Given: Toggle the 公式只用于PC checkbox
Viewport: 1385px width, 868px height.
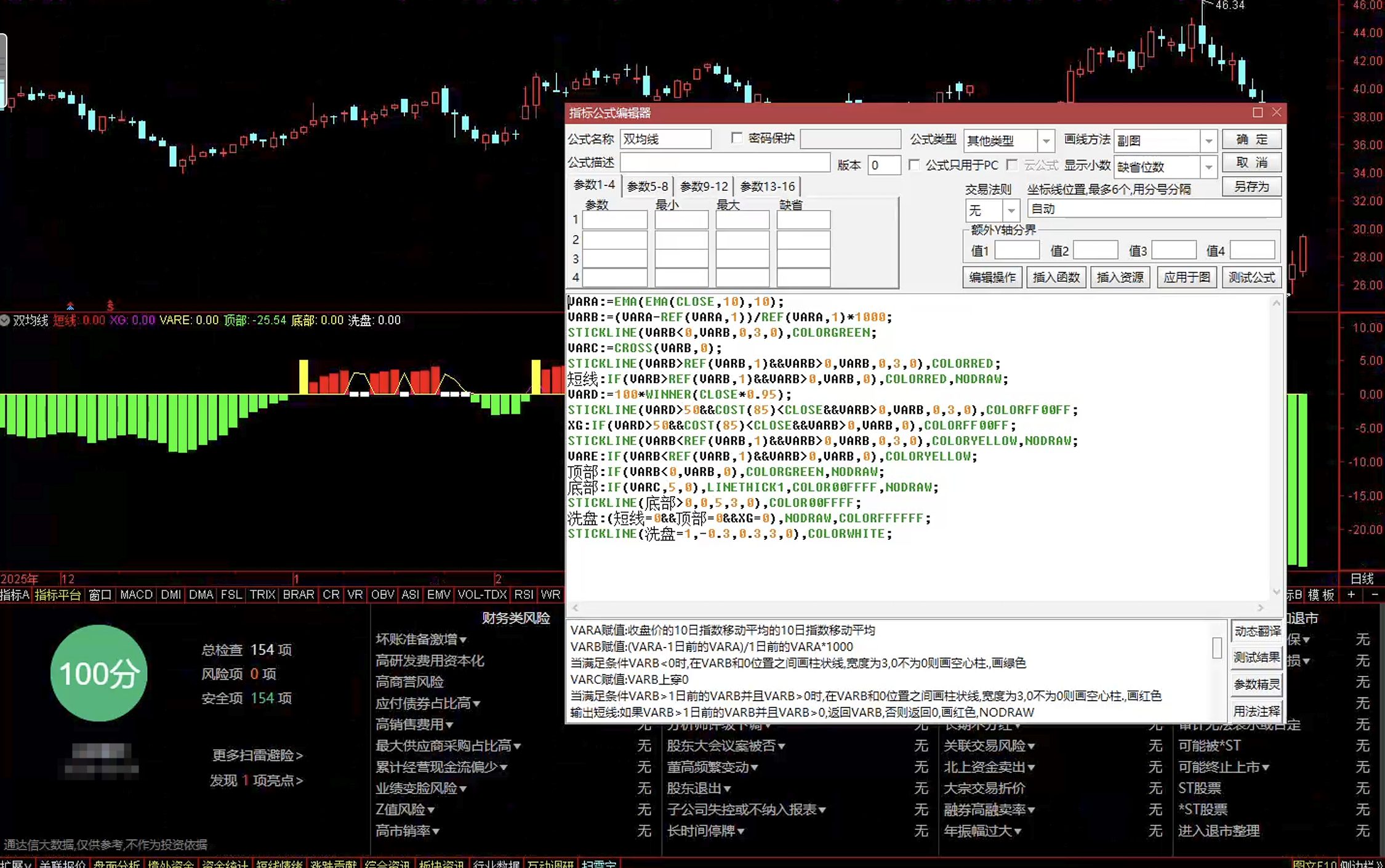Looking at the screenshot, I should click(914, 165).
